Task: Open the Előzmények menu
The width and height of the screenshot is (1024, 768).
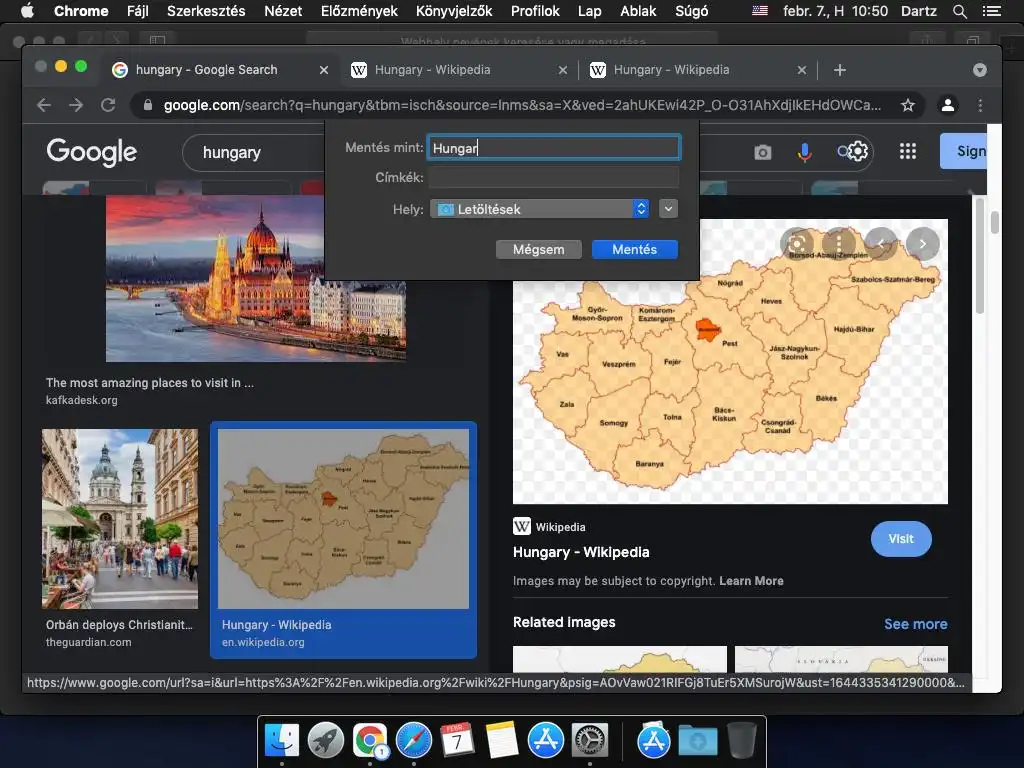Action: coord(359,11)
